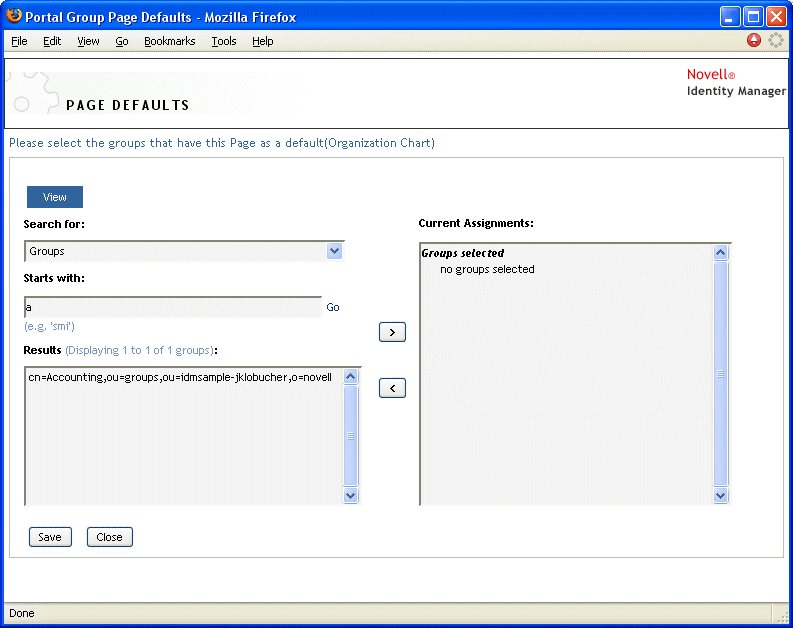Minimize the Firefox window
Image resolution: width=793 pixels, height=628 pixels.
coord(730,17)
